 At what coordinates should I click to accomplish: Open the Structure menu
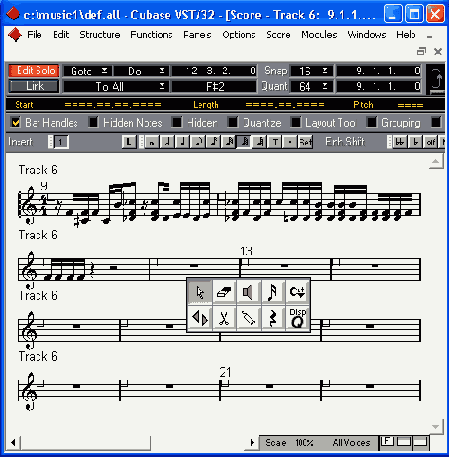coord(100,35)
